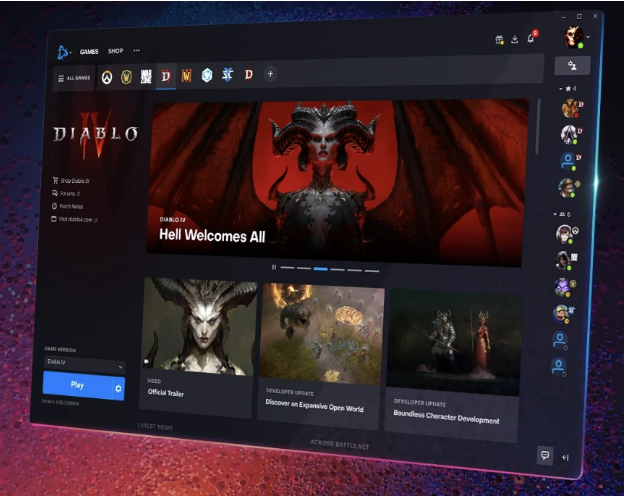
Task: Click the first favorite friend avatar
Action: [570, 108]
